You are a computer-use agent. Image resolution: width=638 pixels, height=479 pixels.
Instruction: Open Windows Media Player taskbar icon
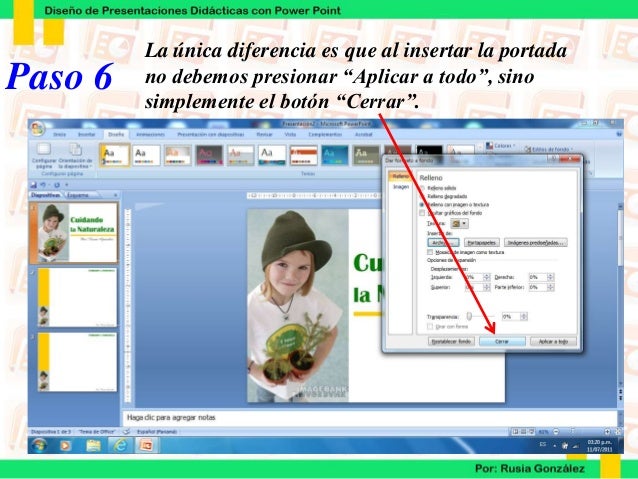point(65,446)
